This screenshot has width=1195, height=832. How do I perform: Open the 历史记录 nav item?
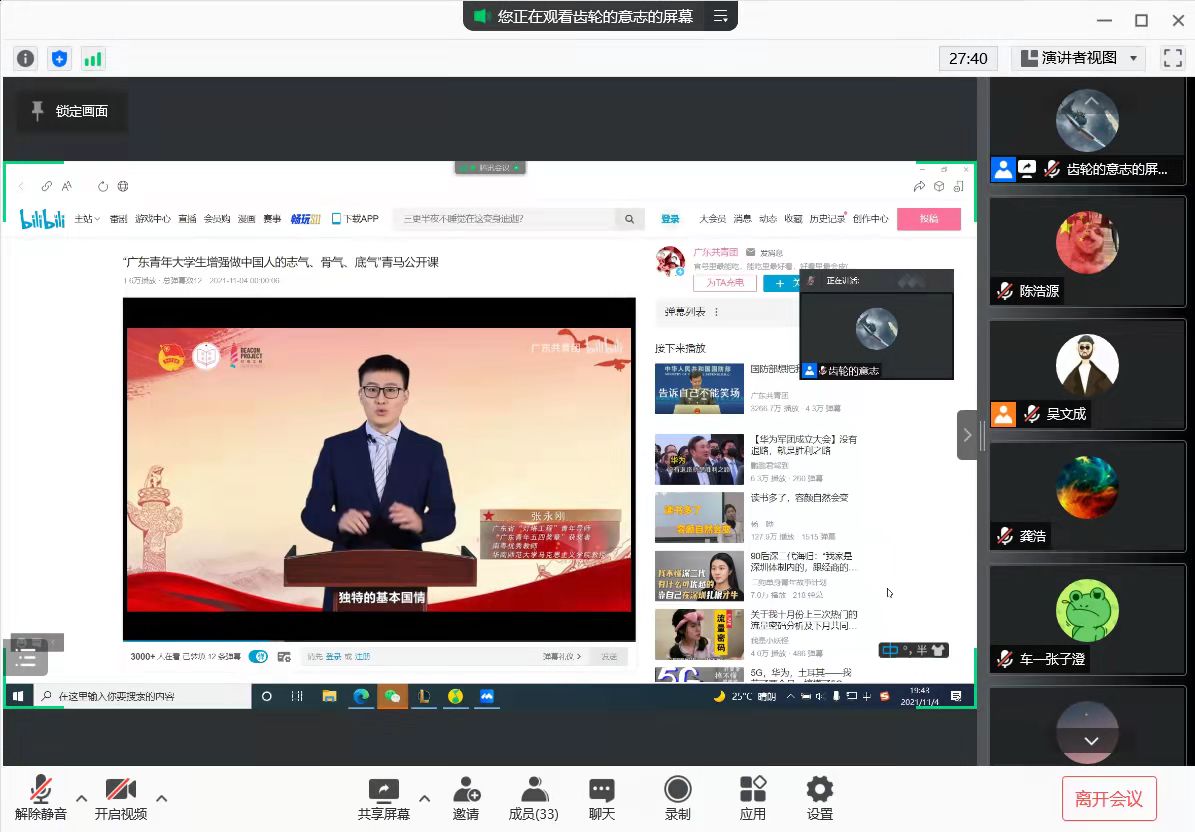pyautogui.click(x=827, y=219)
